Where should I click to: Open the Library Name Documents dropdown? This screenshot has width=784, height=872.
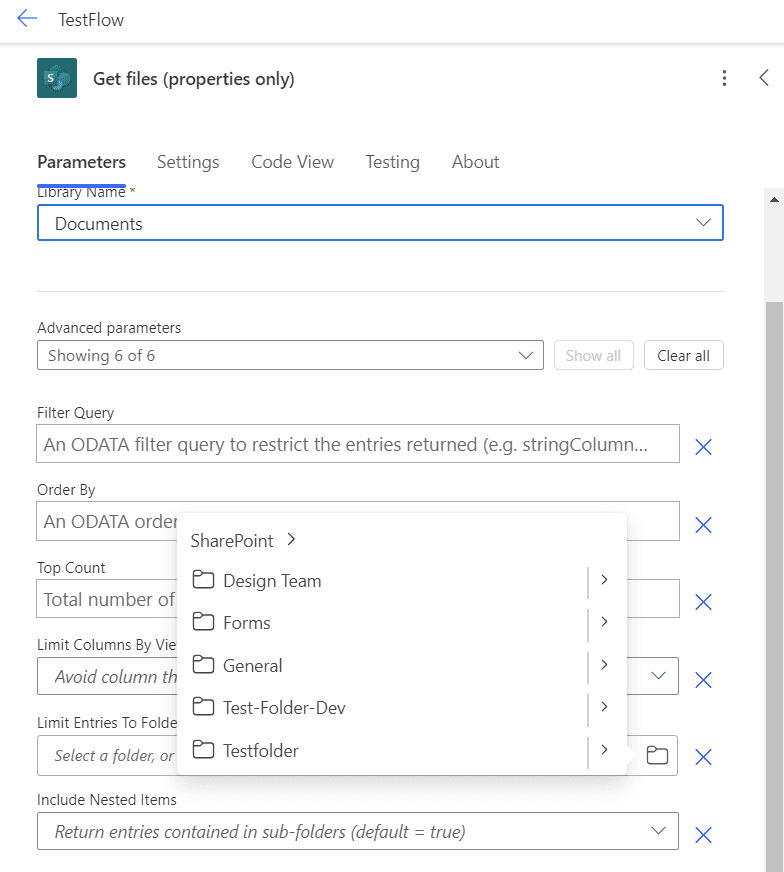point(380,223)
